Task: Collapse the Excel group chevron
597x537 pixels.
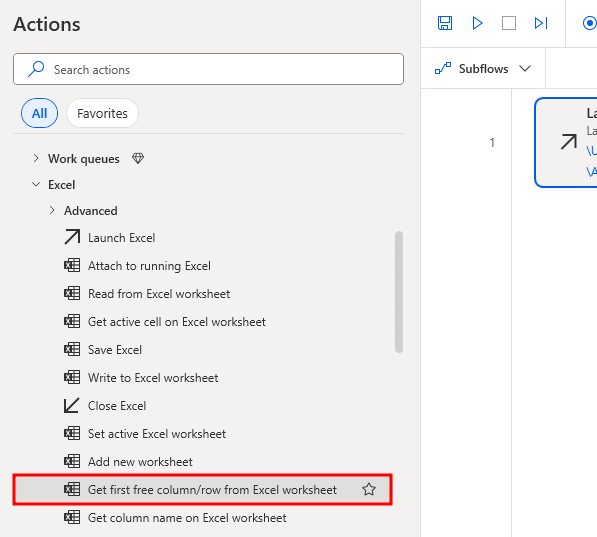Action: (x=36, y=185)
